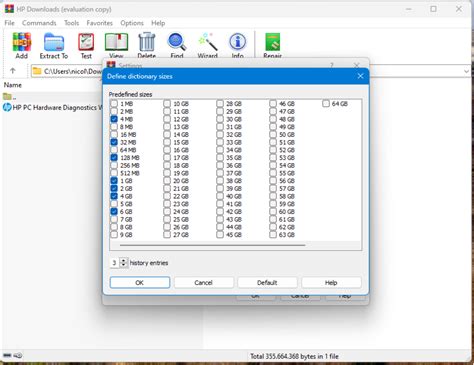Viewport: 474px width, 365px height.
Task: Click the history entries number field
Action: [x=115, y=263]
